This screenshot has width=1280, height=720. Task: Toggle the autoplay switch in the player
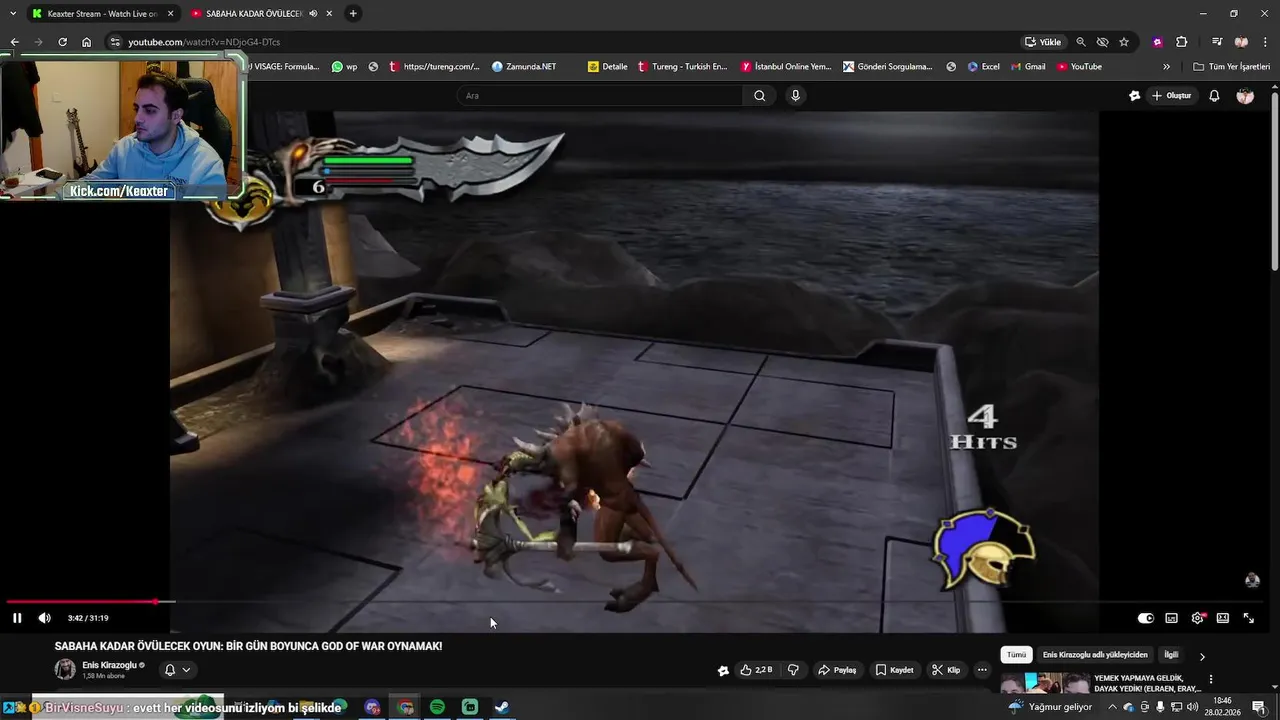[1146, 618]
